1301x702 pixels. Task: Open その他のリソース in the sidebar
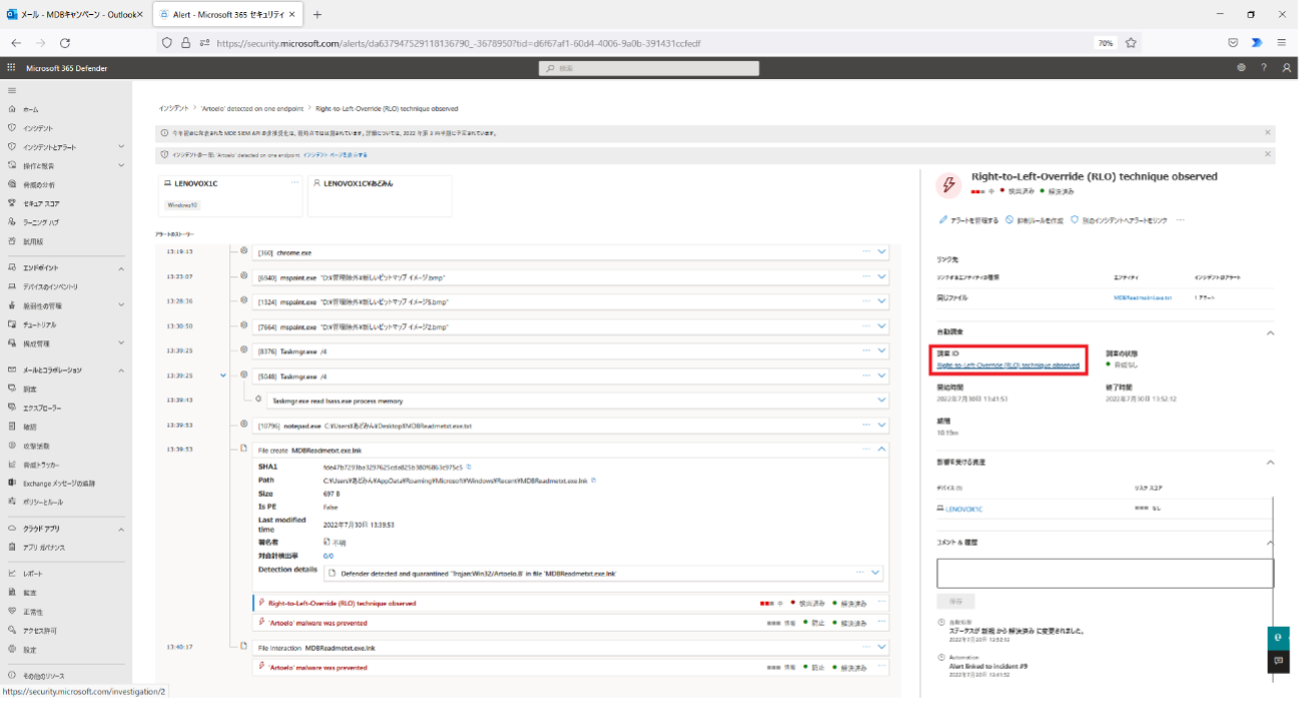(x=42, y=676)
